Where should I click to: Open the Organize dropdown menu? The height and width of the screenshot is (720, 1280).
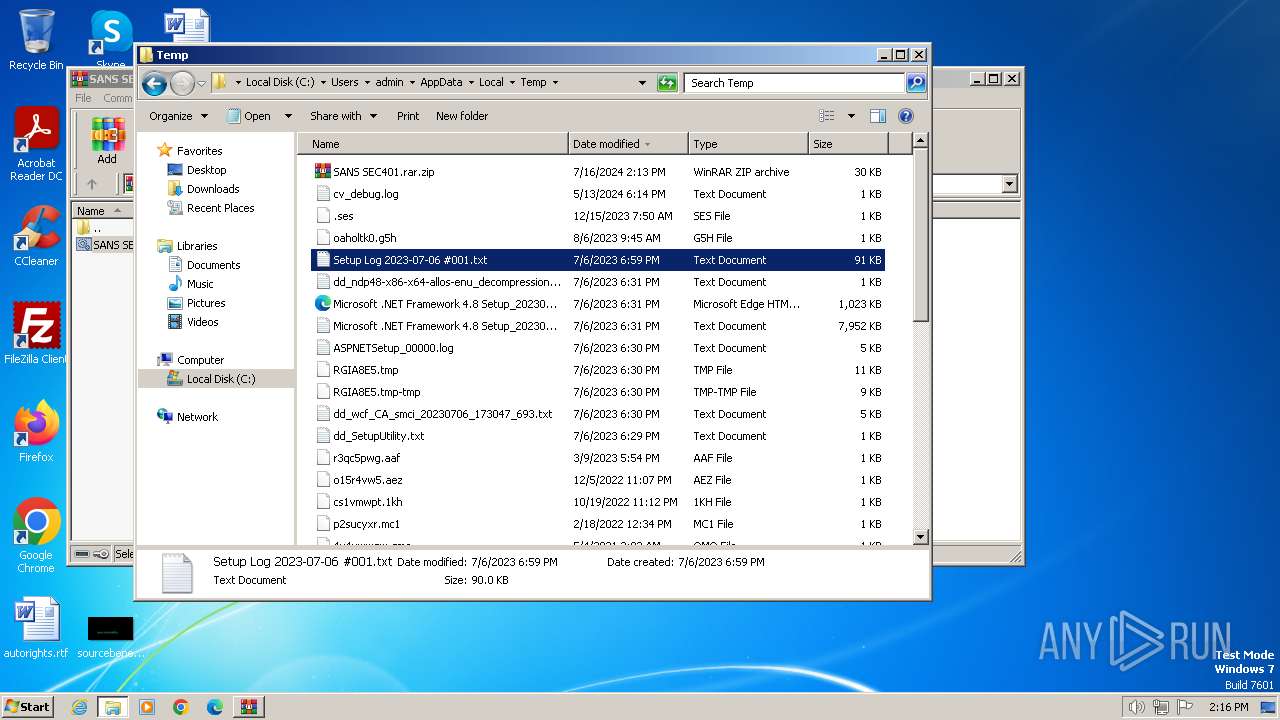click(179, 116)
